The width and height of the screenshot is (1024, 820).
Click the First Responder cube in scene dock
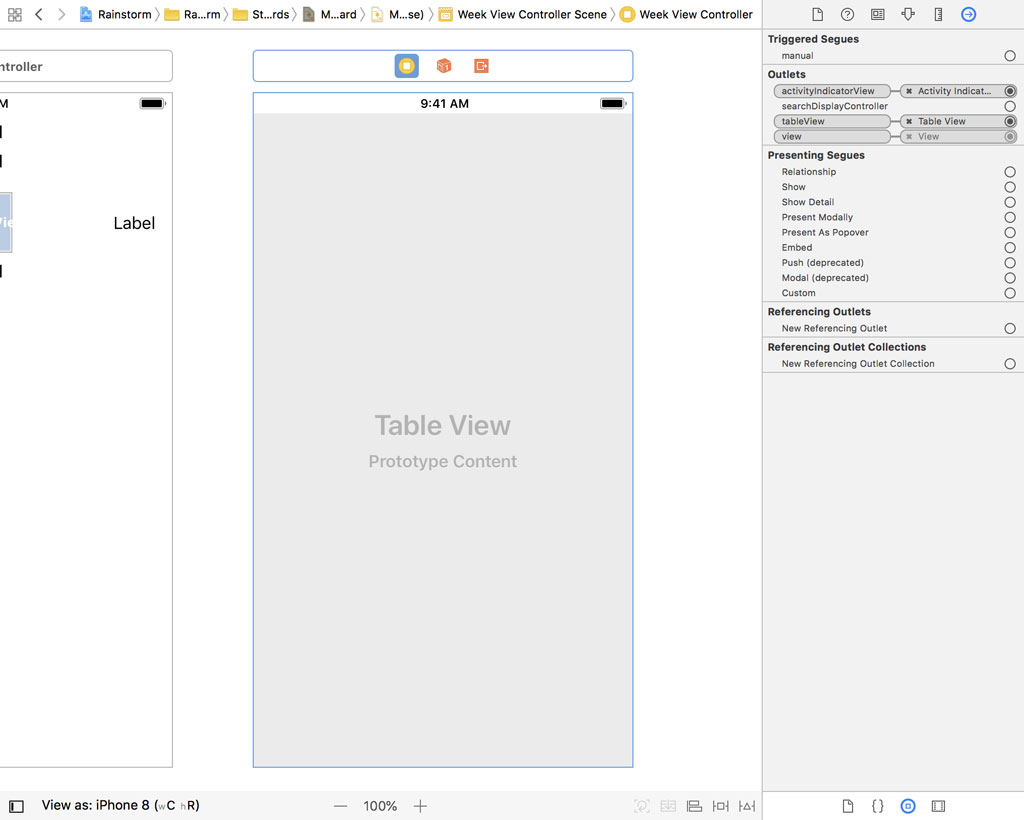click(x=444, y=64)
